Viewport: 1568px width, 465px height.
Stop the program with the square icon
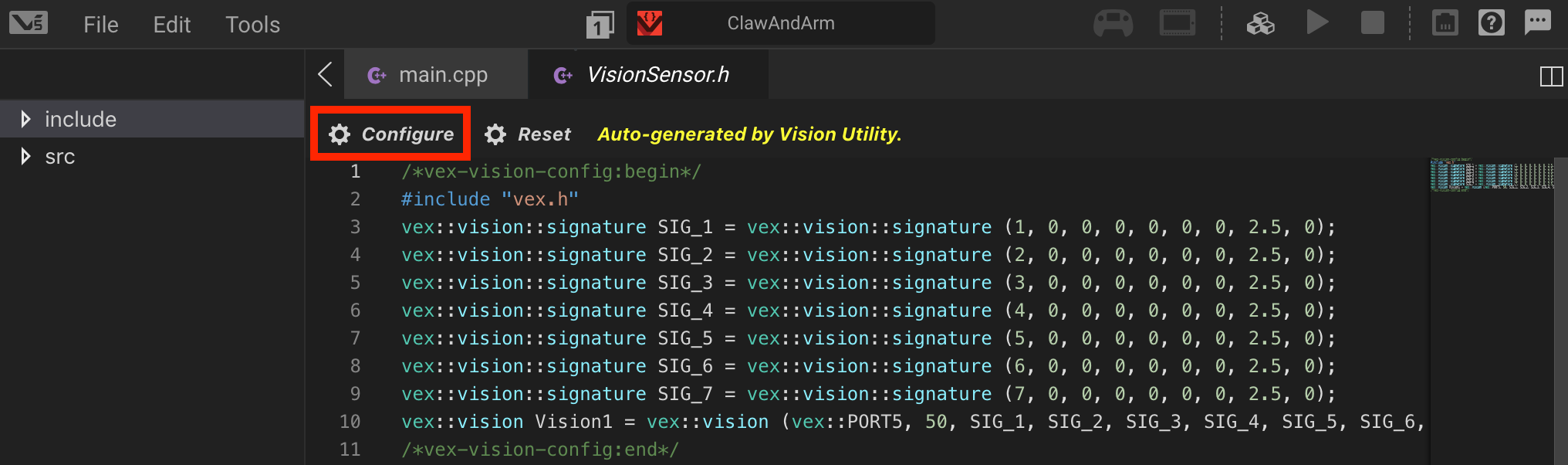tap(1372, 23)
